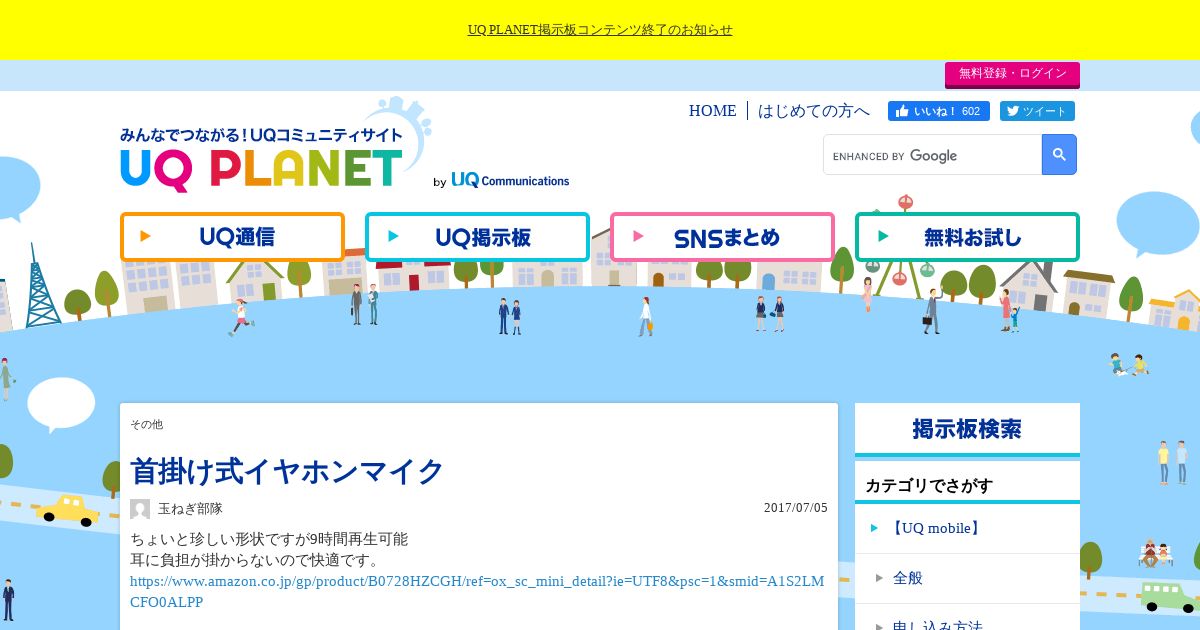Select the 申し込み方法 category in the sidebar
The image size is (1200, 630).
(x=938, y=625)
